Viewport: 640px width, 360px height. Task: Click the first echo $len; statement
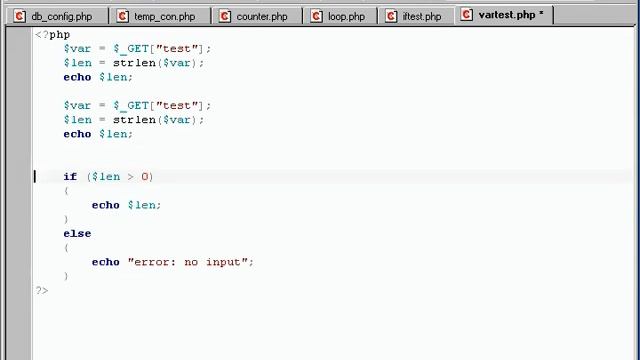click(x=98, y=77)
